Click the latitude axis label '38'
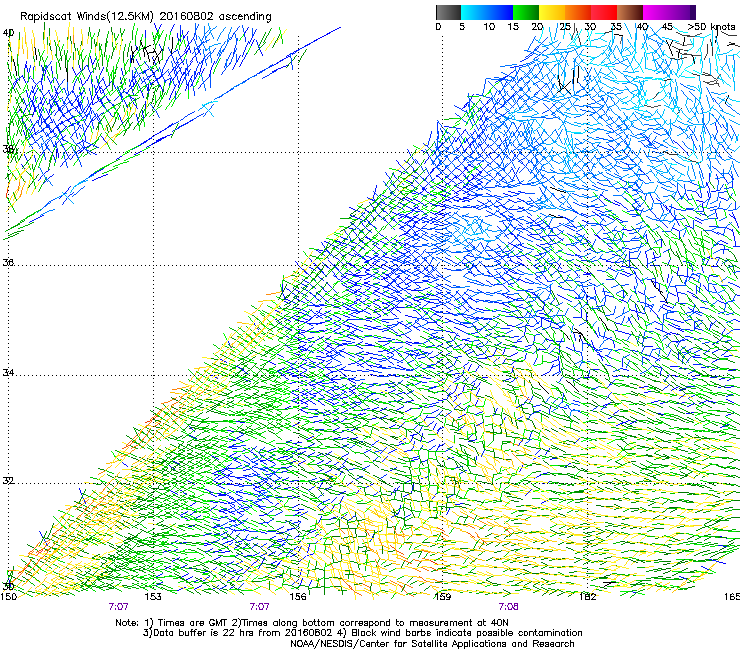 pos(8,149)
